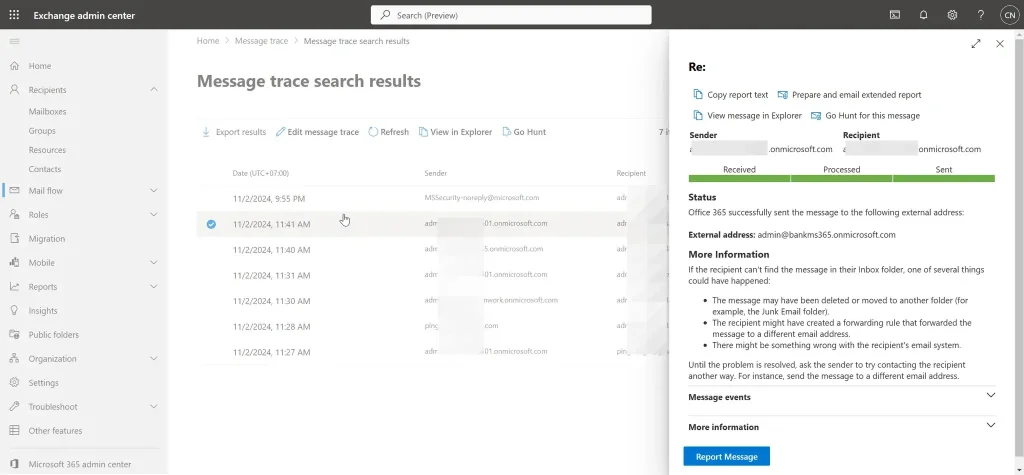Open notifications bell icon
The height and width of the screenshot is (475, 1024).
coord(923,15)
